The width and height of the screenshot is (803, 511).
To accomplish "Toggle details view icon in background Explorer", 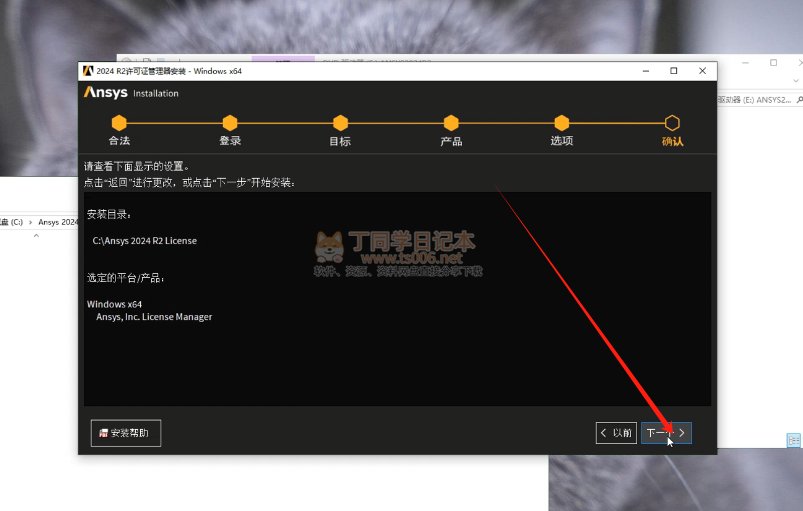I will click(x=793, y=440).
